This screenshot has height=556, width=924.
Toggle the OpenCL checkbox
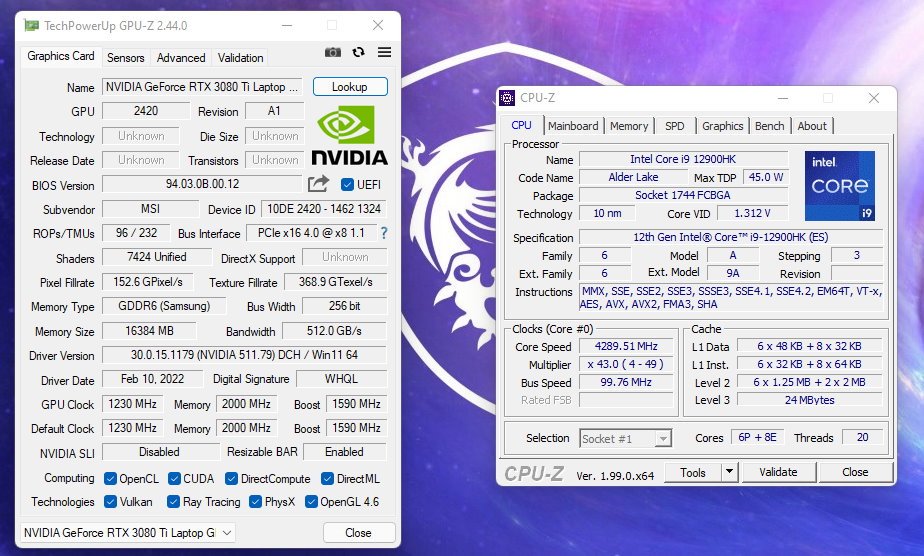110,478
